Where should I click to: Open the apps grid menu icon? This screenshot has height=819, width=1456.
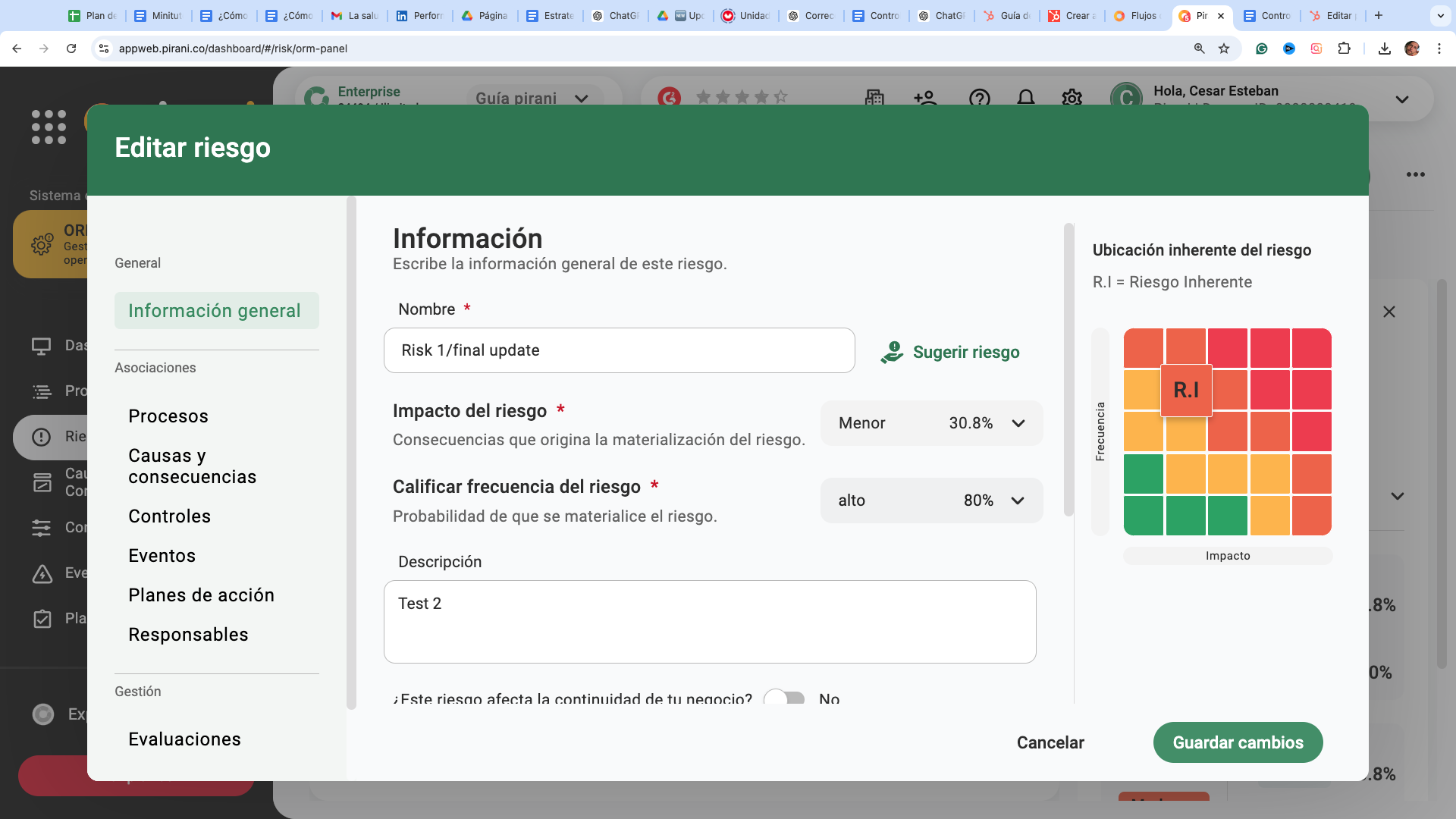tap(49, 127)
